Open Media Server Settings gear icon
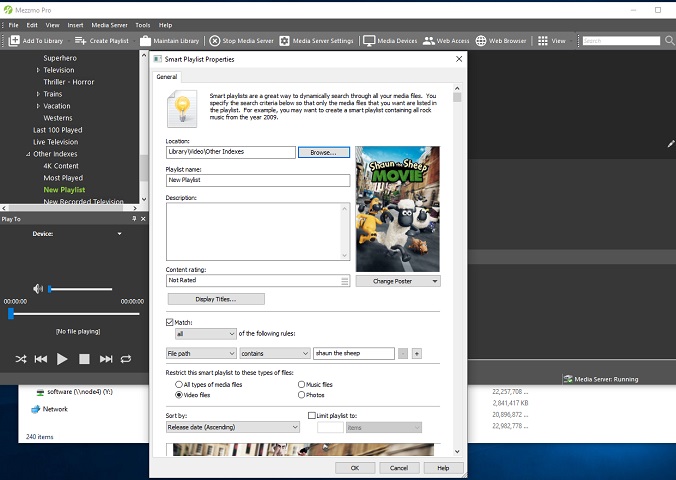Screen dimensions: 676x480 point(284,41)
